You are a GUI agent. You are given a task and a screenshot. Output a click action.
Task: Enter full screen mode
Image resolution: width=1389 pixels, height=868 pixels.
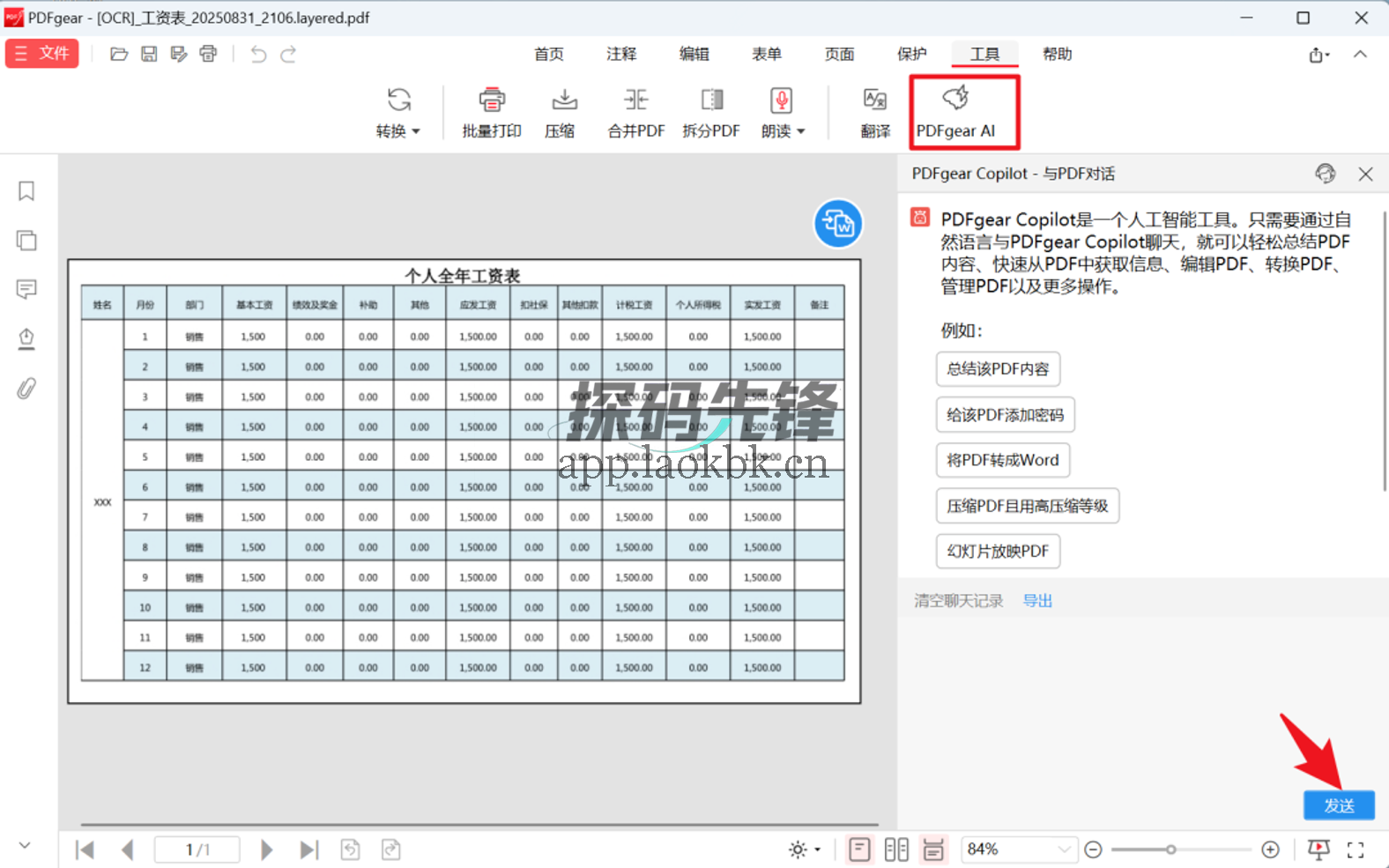1356,849
